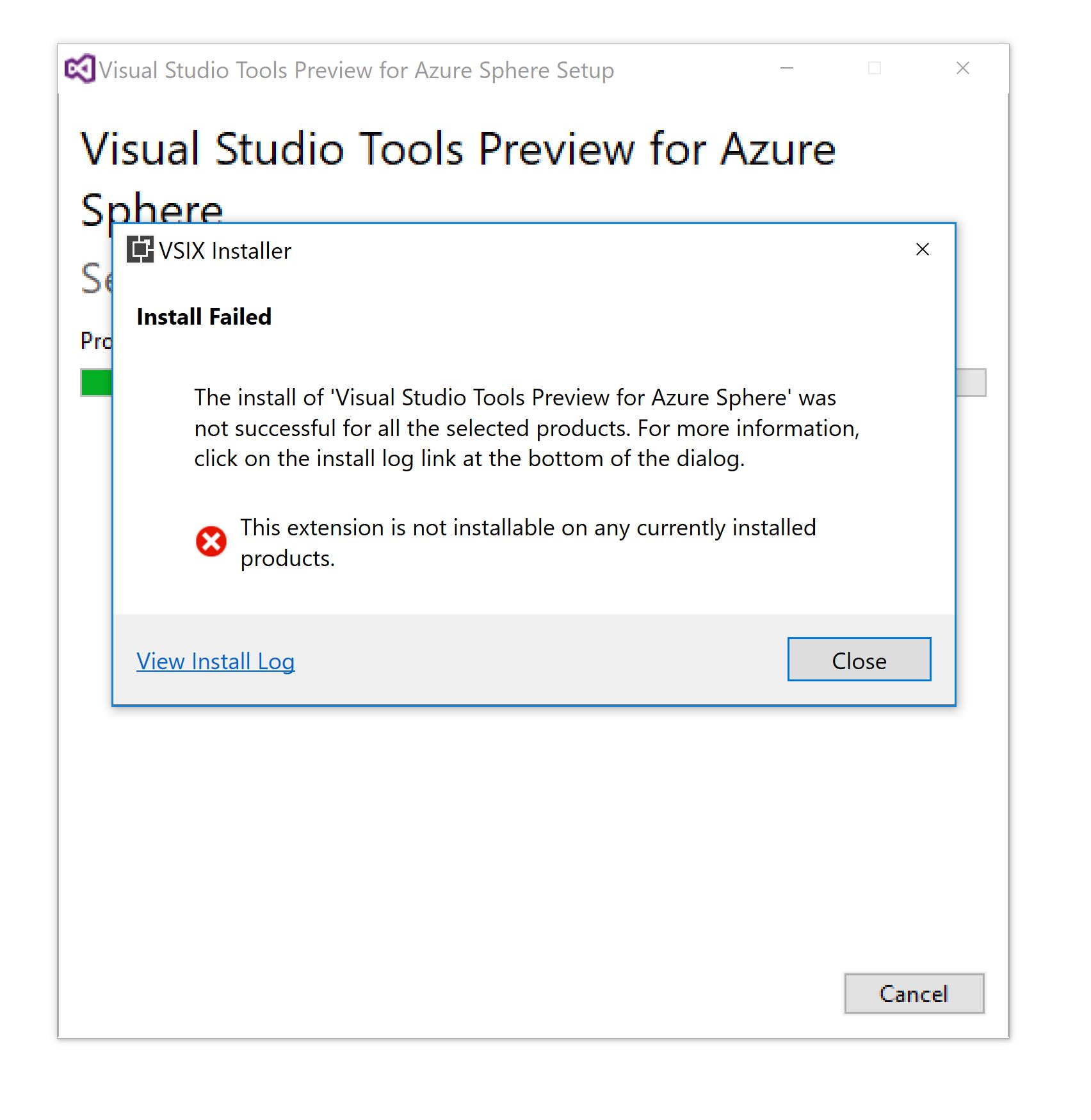Minimize the Azure Sphere Setup window
Viewport: 1091px width, 1120px height.
point(787,68)
